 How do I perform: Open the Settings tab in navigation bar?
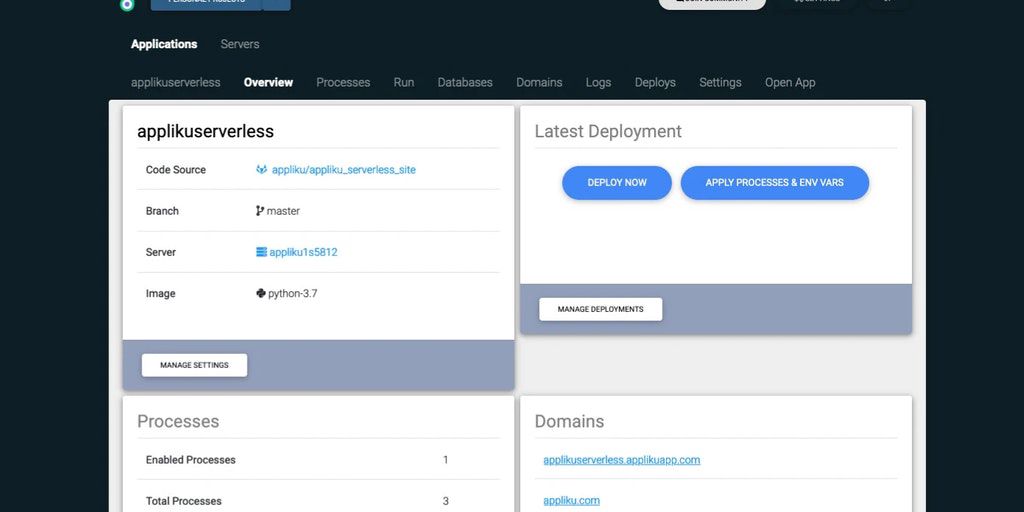(x=720, y=82)
